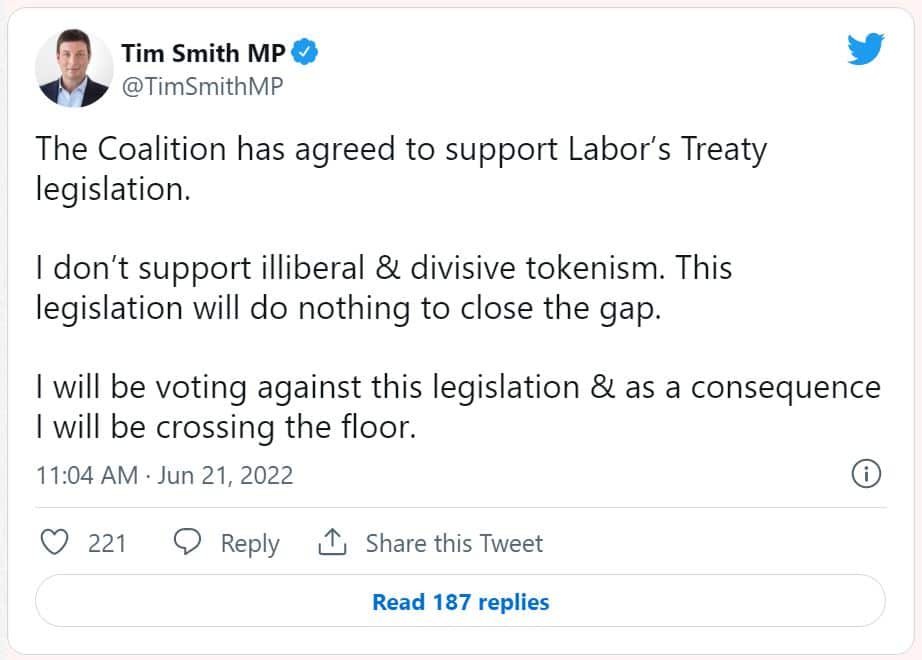The image size is (922, 660).
Task: Click Tim Smith's profile picture
Action: tap(72, 70)
